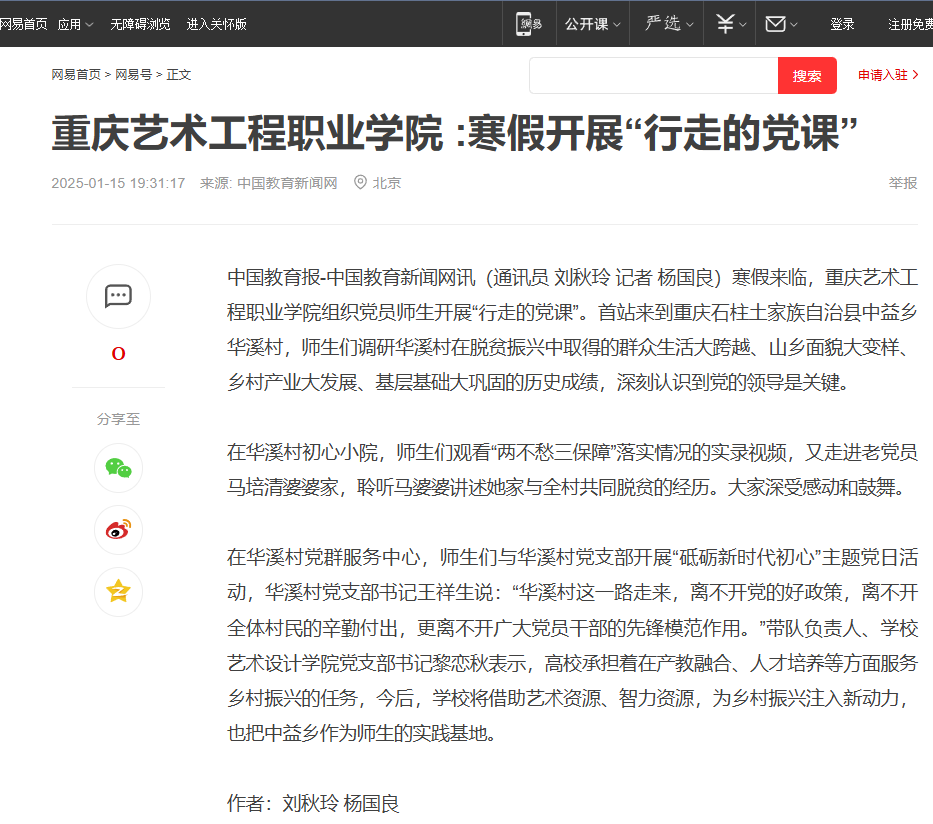Click 无障碍浏览 in the top bar

coord(139,24)
